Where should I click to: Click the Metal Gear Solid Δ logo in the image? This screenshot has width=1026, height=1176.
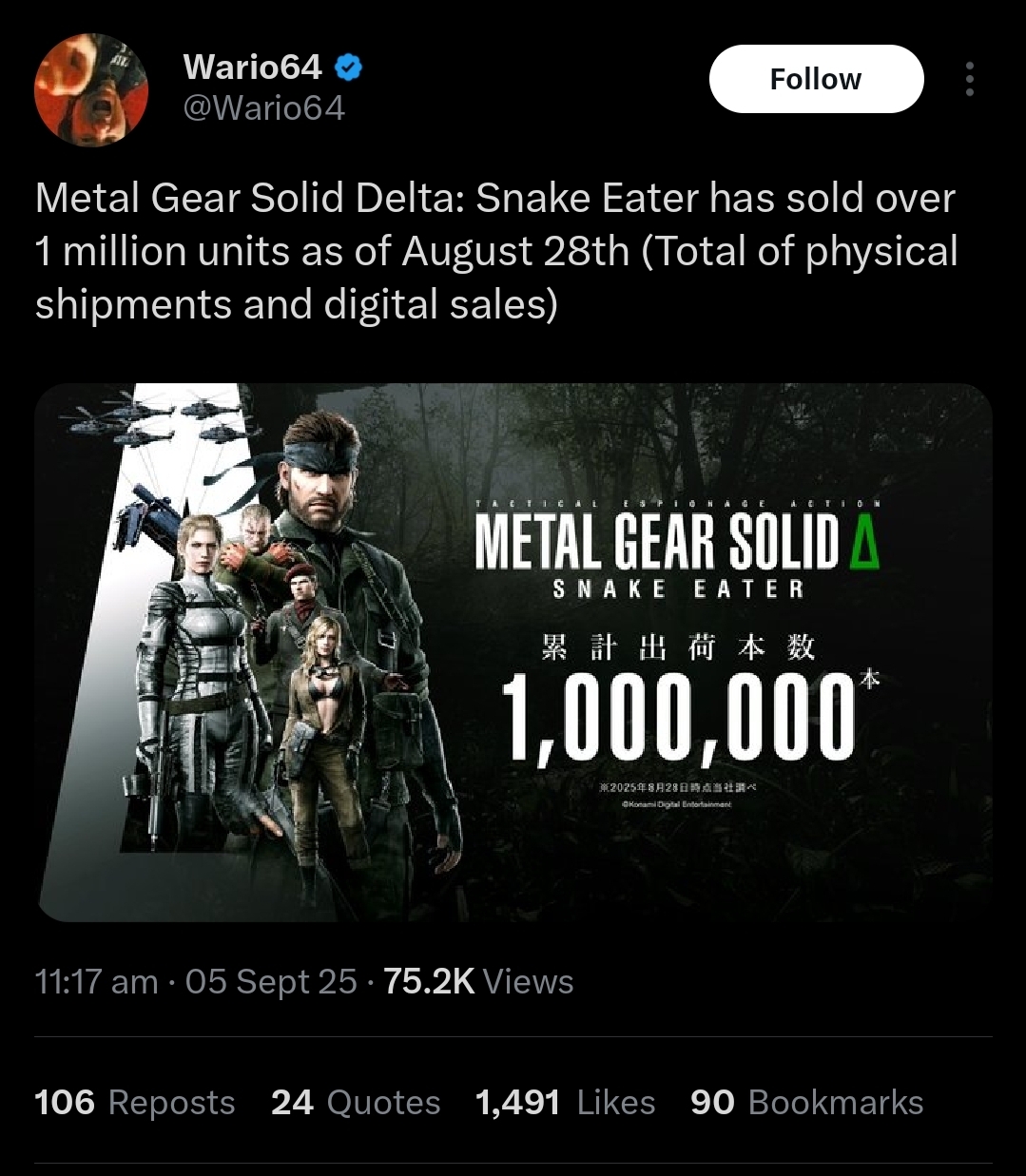point(676,540)
